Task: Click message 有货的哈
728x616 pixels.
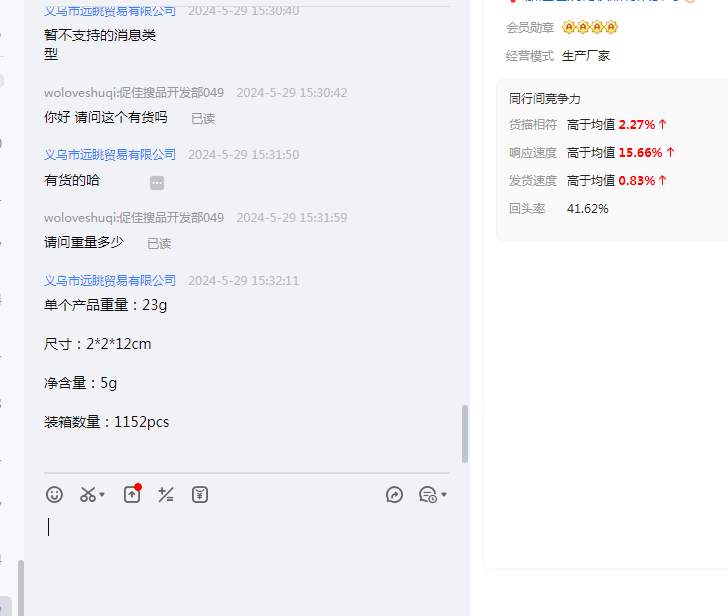Action: 72,180
